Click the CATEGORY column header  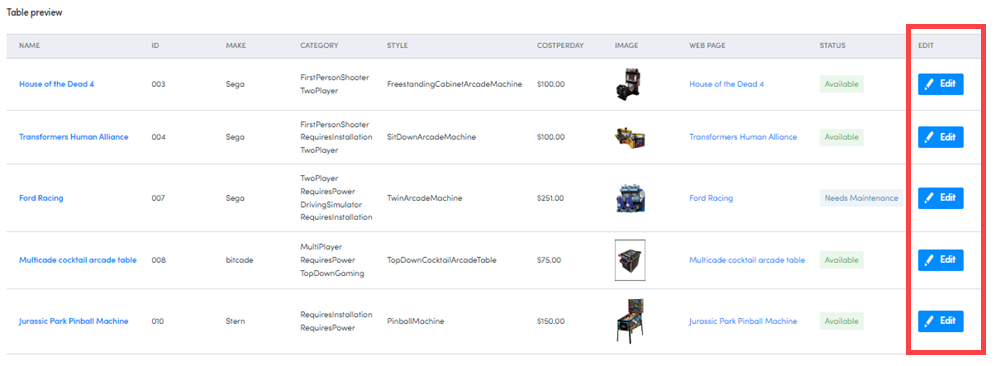click(x=319, y=46)
